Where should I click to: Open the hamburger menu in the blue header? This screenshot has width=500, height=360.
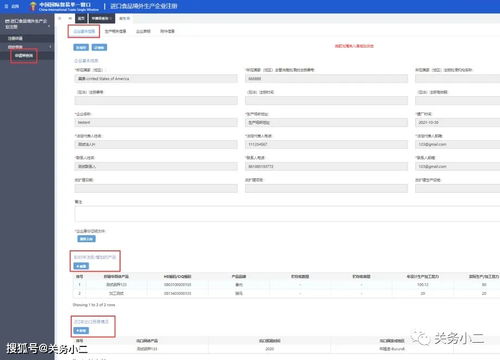pyautogui.click(x=6, y=6)
